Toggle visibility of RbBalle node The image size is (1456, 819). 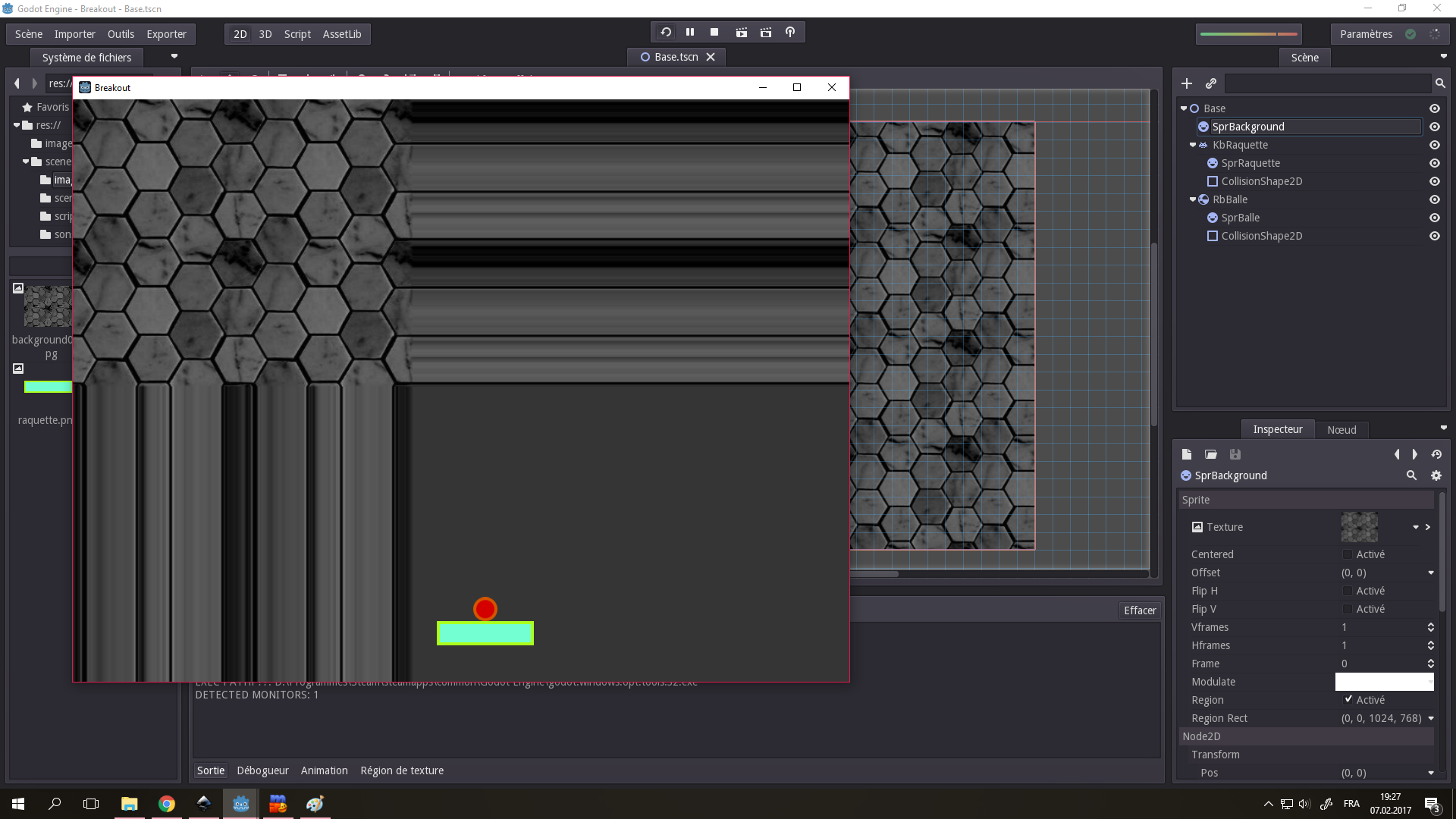click(1435, 199)
